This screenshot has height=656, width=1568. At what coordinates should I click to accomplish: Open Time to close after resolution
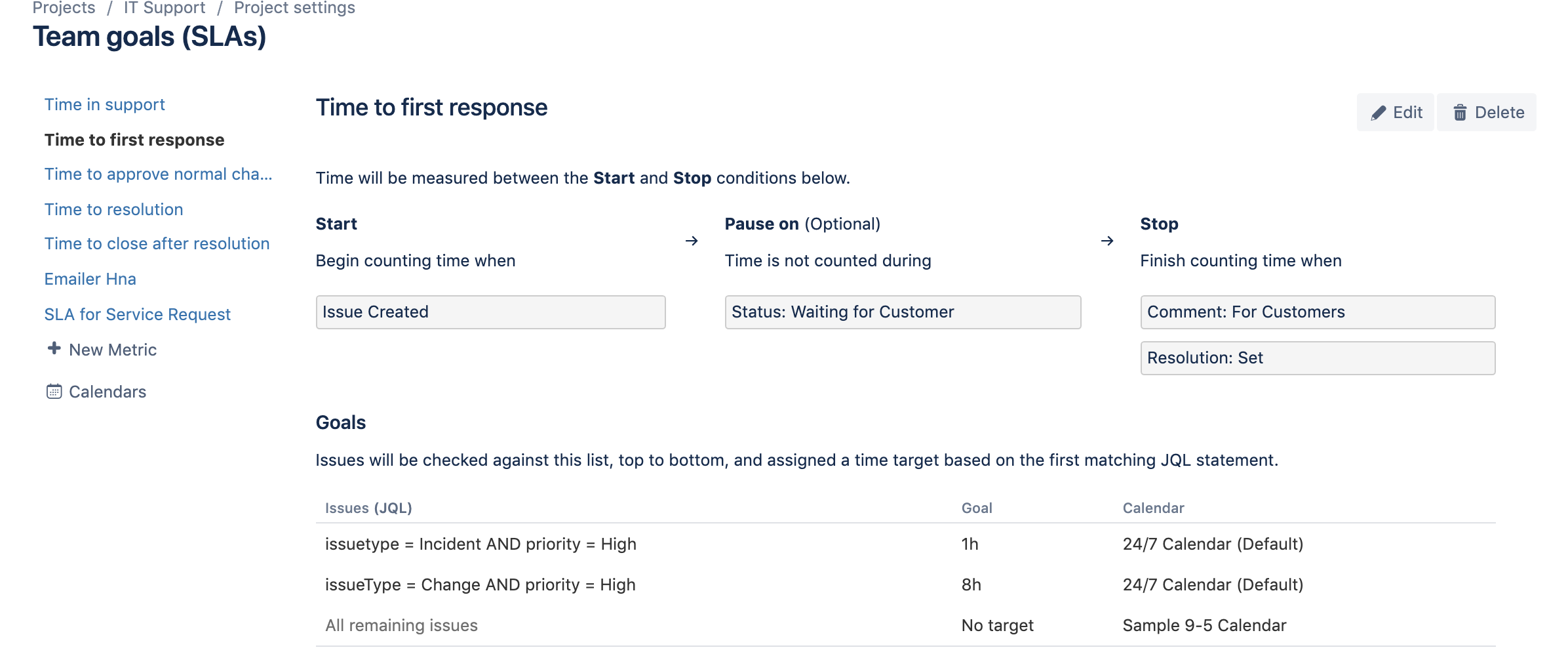click(x=157, y=244)
